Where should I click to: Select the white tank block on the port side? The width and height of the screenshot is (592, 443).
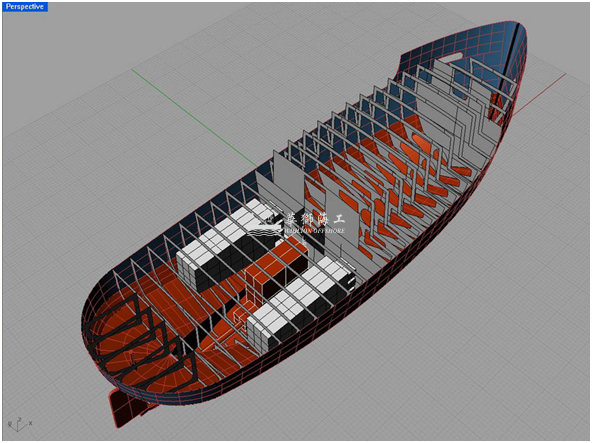[x=224, y=245]
